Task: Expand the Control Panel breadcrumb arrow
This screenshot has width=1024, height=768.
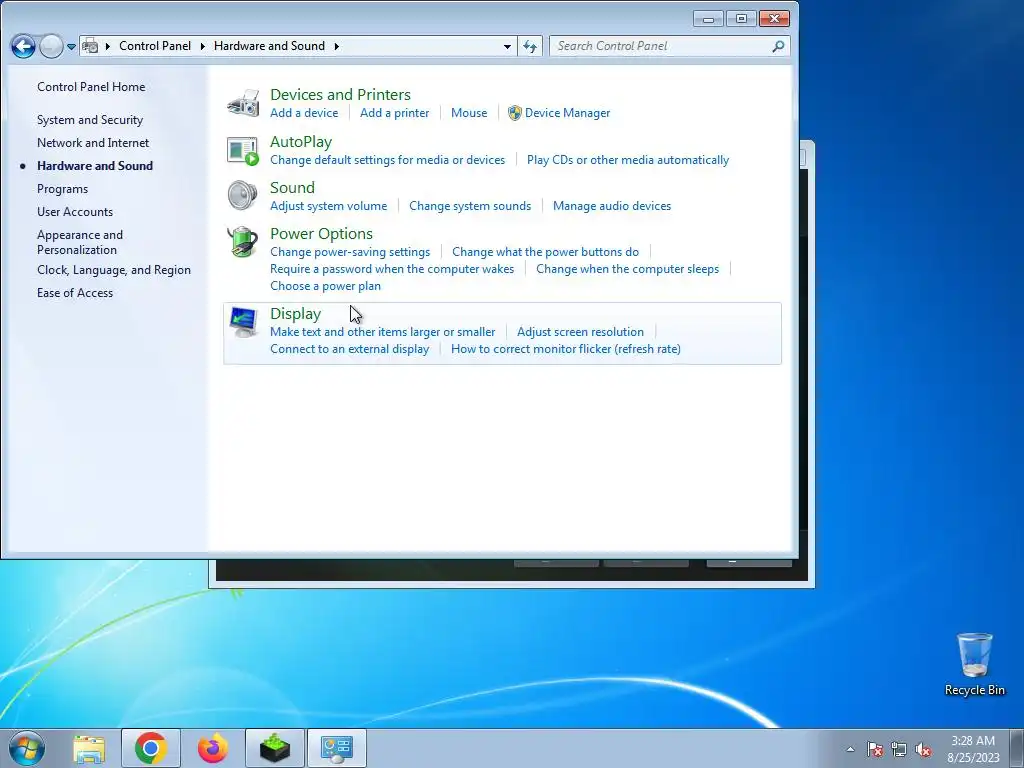Action: 202,46
